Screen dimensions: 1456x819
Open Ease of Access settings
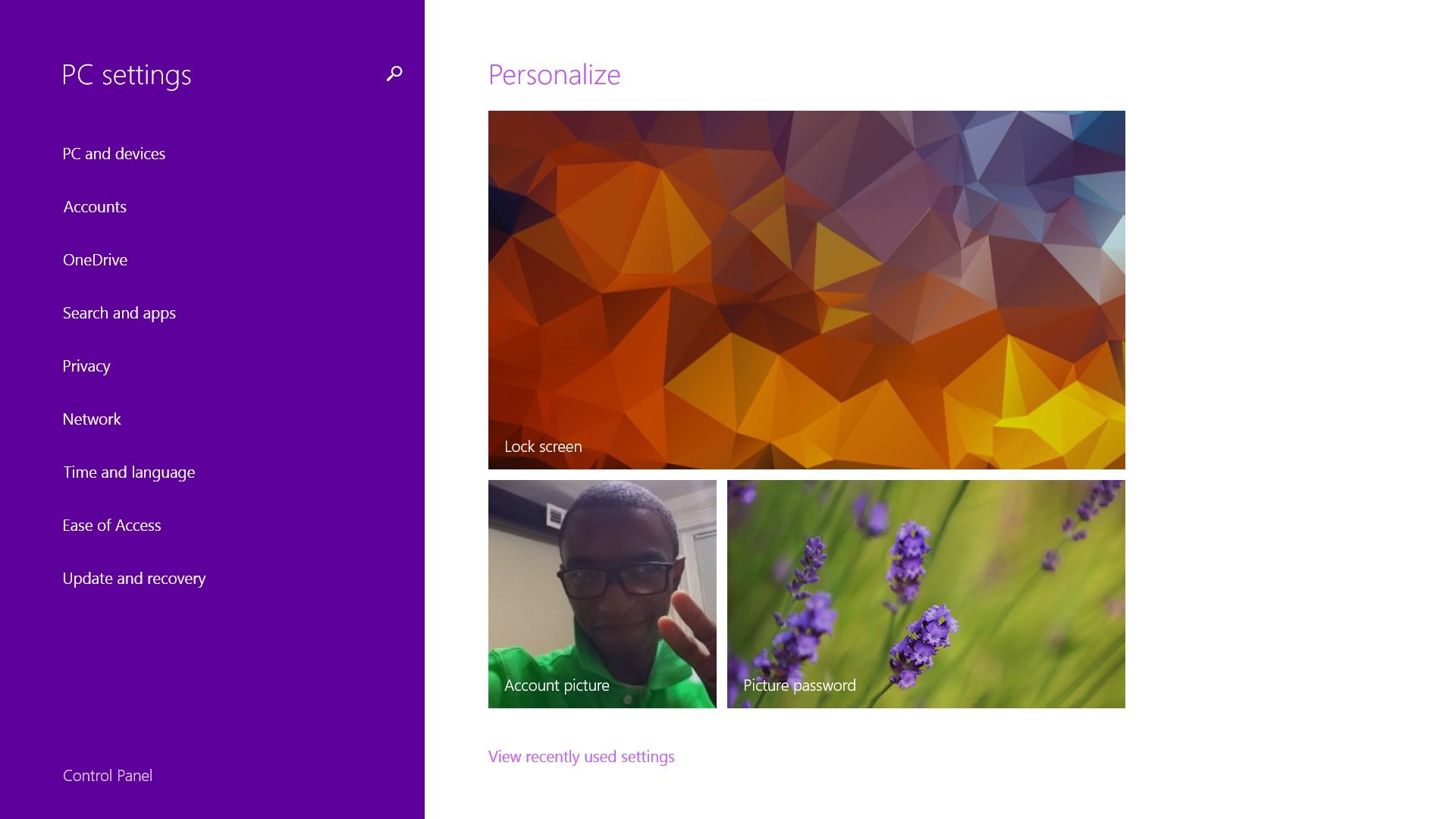[x=111, y=525]
